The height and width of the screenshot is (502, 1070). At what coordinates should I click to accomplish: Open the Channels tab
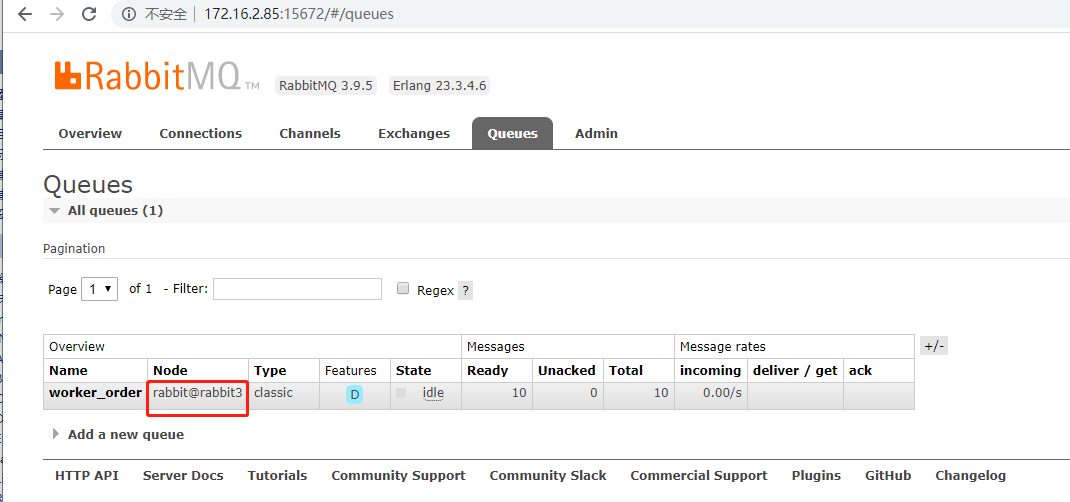coord(310,134)
